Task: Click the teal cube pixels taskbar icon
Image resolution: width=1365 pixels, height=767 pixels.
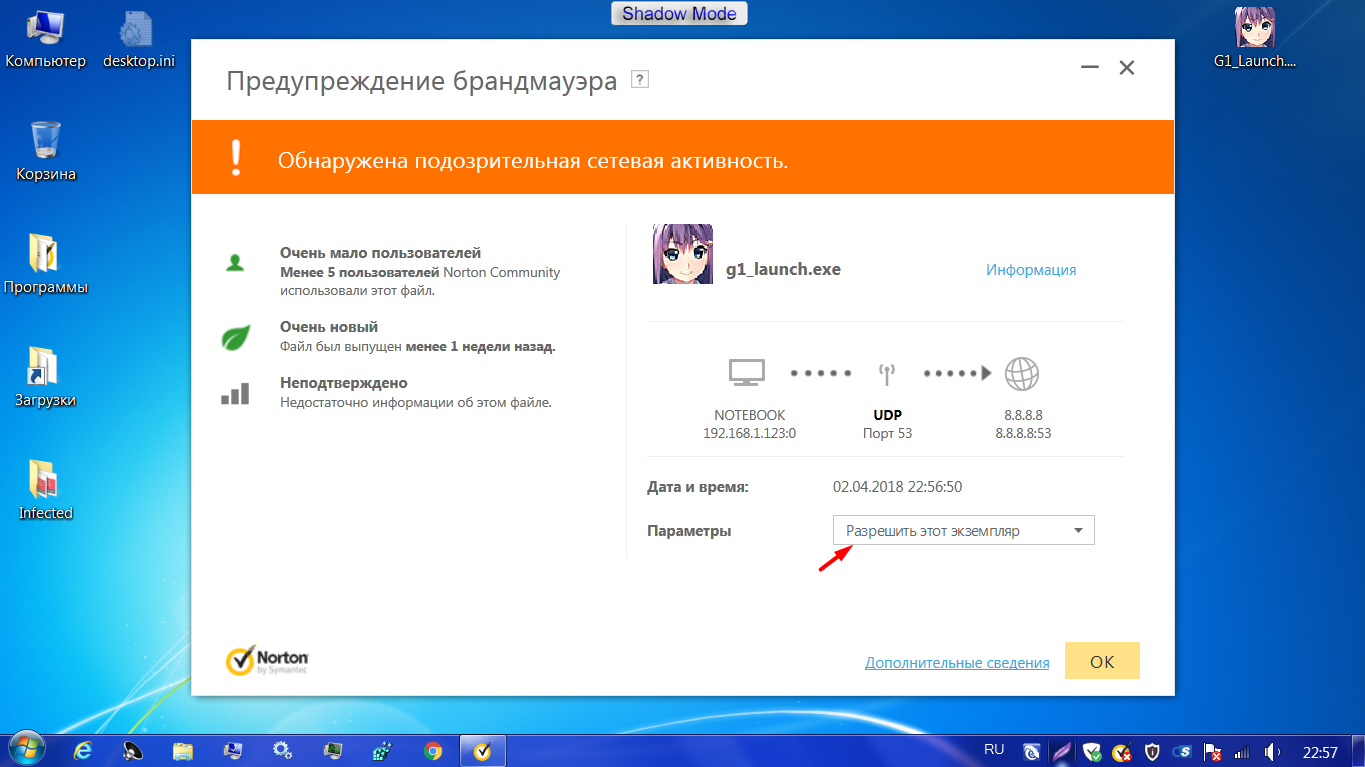Action: 382,750
